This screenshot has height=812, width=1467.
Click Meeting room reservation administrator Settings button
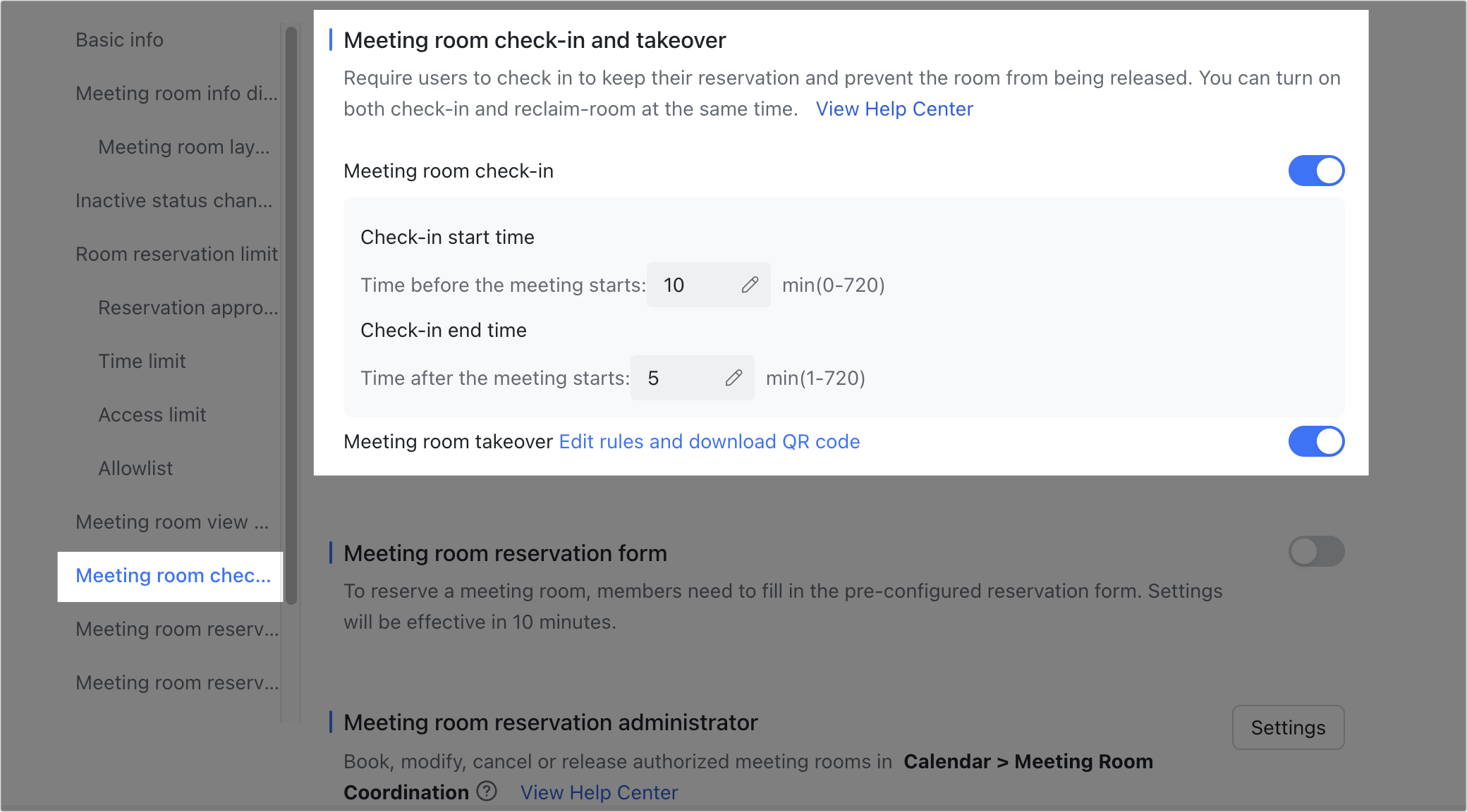click(1289, 726)
